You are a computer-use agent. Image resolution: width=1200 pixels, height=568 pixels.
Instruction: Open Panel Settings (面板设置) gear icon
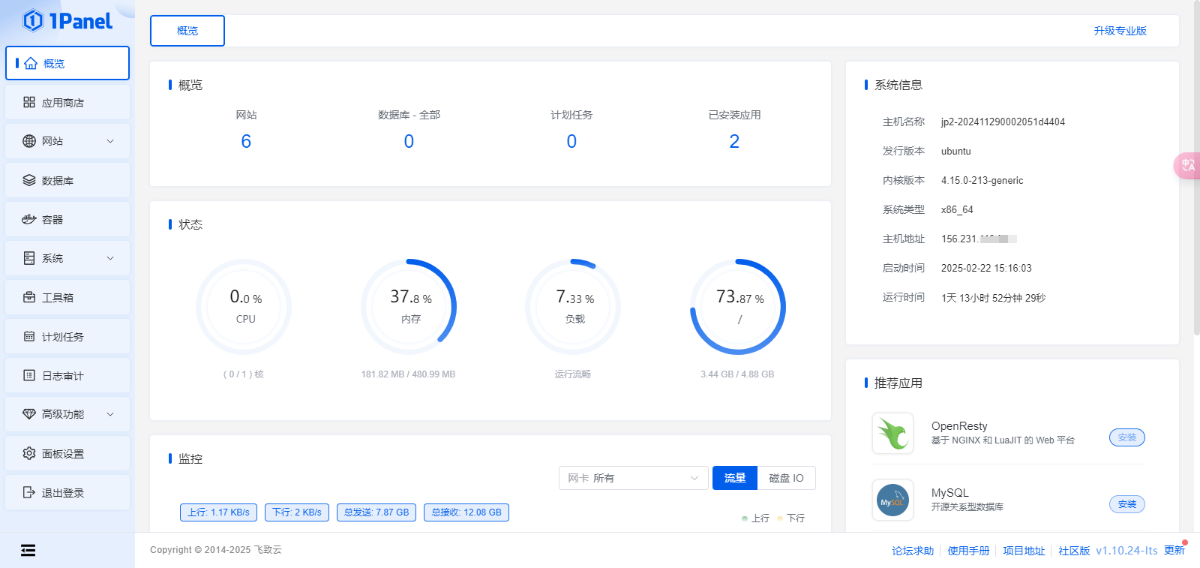[29, 453]
